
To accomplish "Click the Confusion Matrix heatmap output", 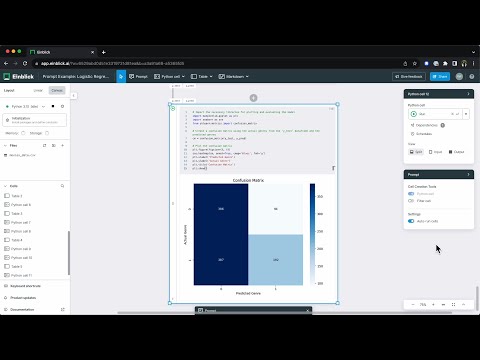I will click(x=248, y=235).
